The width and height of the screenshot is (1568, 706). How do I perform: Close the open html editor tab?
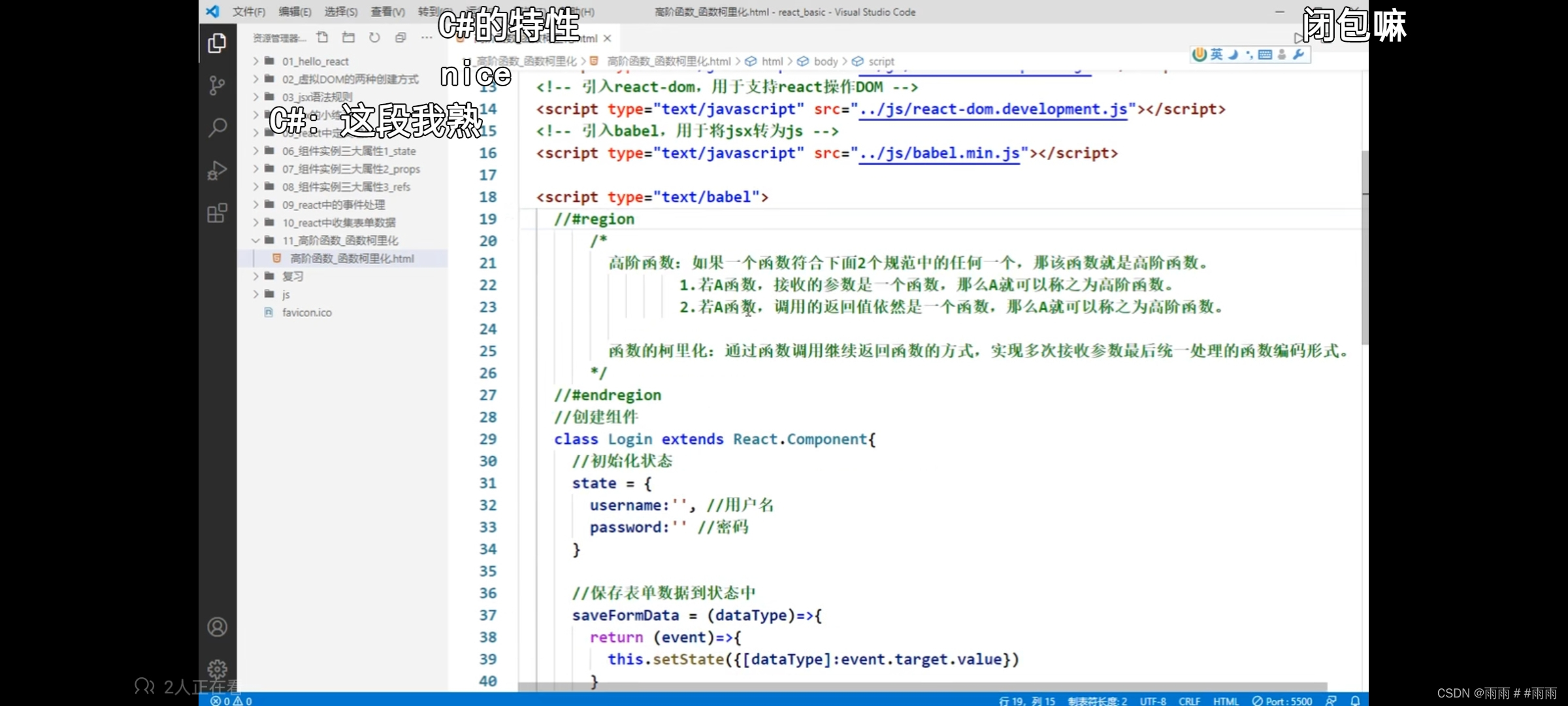point(608,39)
